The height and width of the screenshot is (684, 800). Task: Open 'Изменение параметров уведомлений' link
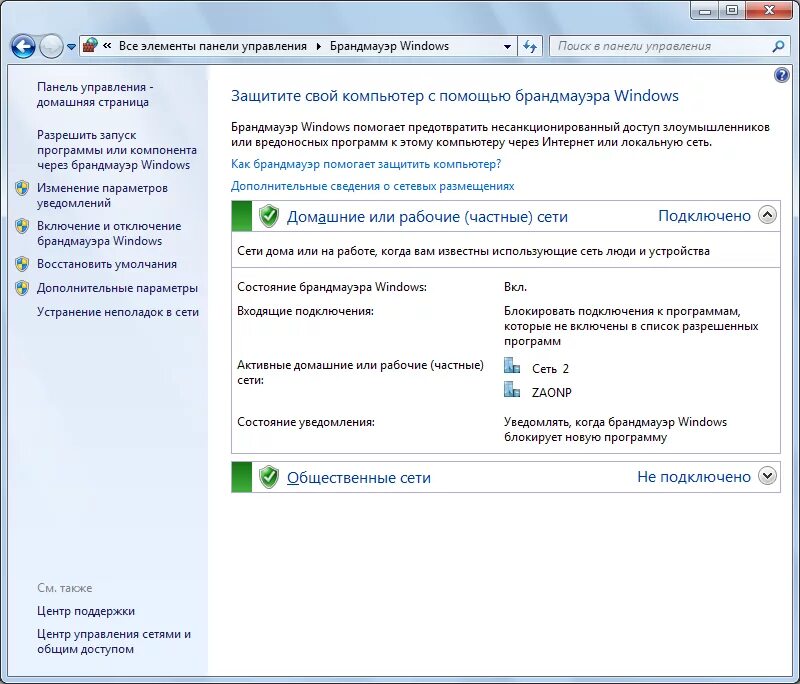pyautogui.click(x=102, y=195)
